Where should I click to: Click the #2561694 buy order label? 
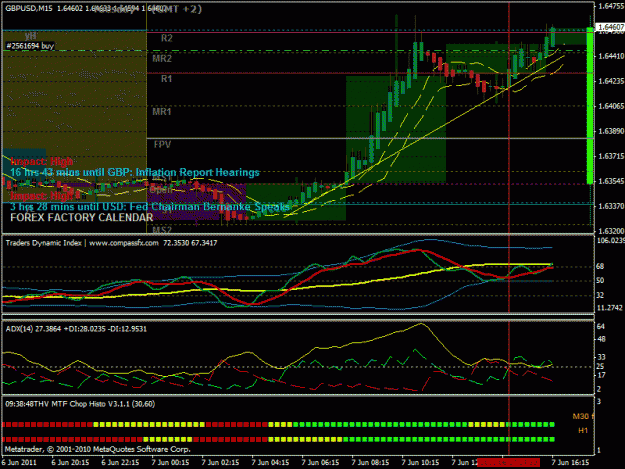(x=30, y=46)
